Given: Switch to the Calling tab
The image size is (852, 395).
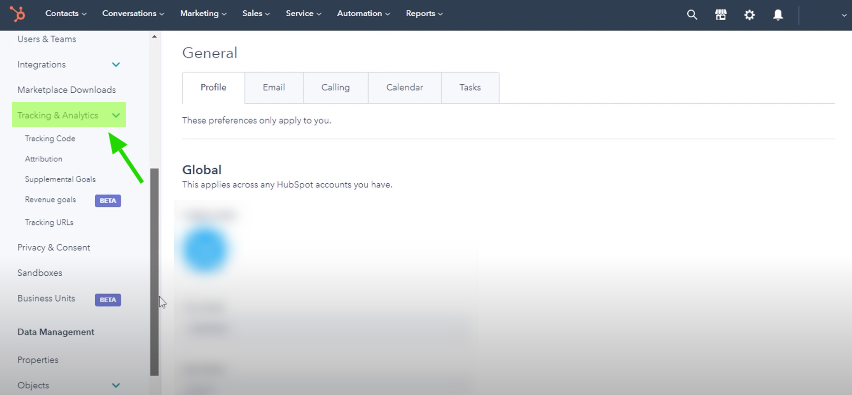Looking at the screenshot, I should pyautogui.click(x=335, y=87).
